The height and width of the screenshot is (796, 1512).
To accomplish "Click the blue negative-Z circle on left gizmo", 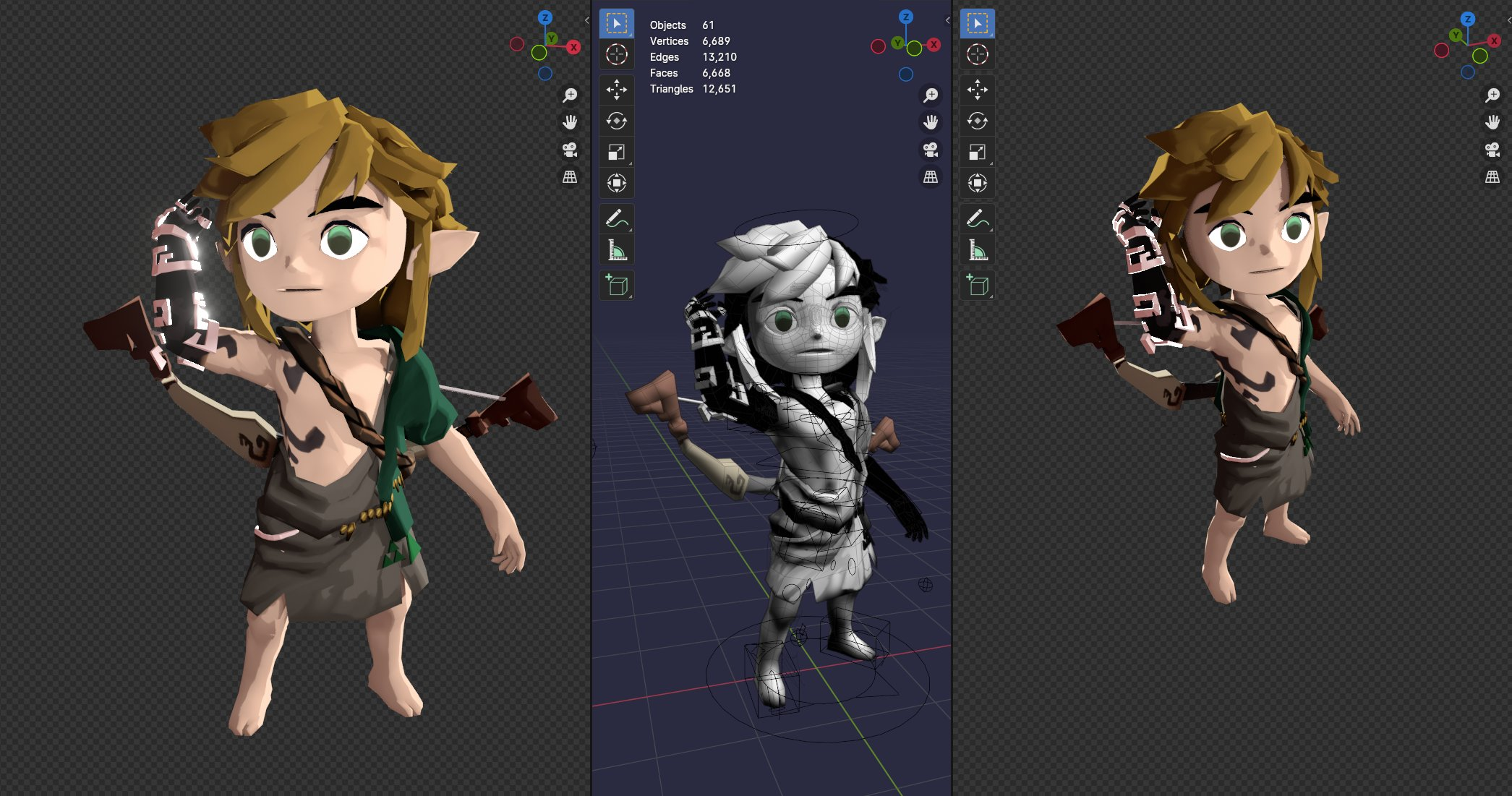I will [545, 74].
